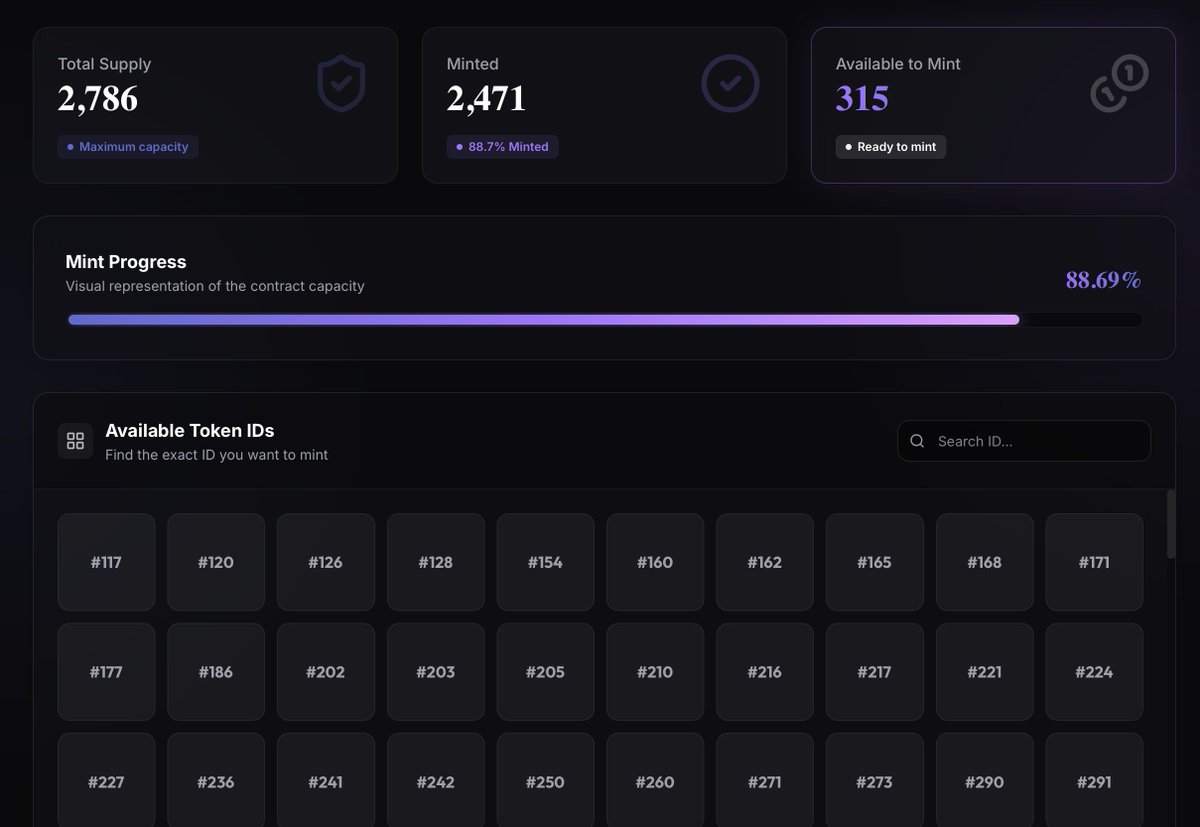Pick token tile #216
1200x827 pixels.
tap(765, 672)
